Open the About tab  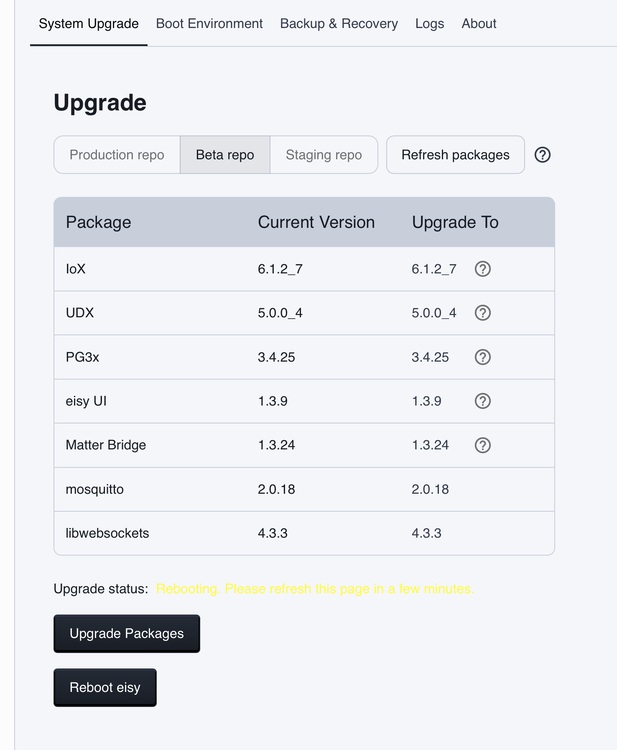[x=479, y=24]
